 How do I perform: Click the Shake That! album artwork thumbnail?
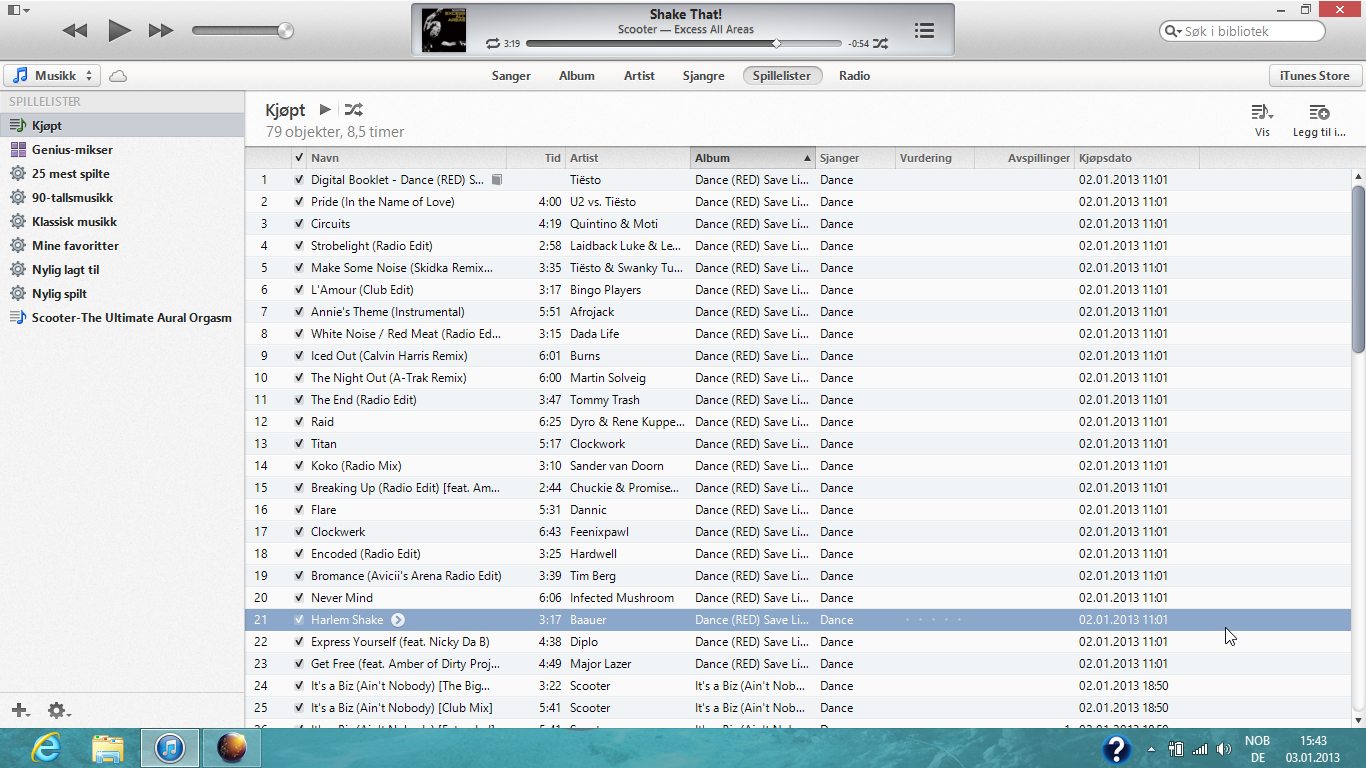443,30
